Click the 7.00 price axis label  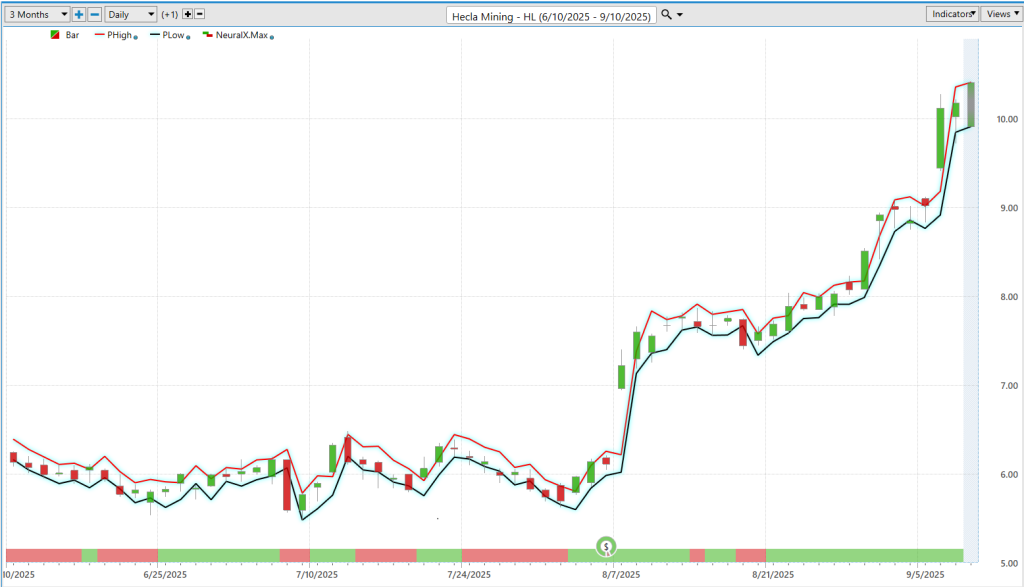pos(1009,385)
